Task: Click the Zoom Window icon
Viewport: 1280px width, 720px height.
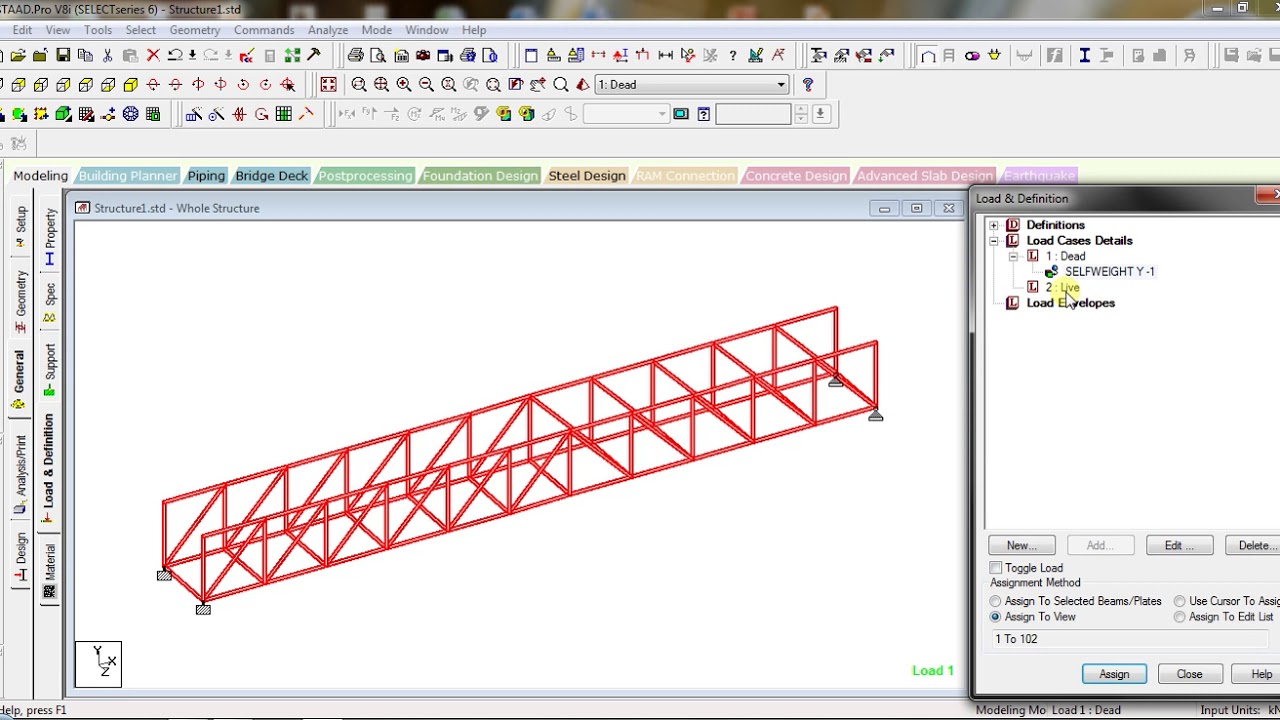Action: (358, 85)
